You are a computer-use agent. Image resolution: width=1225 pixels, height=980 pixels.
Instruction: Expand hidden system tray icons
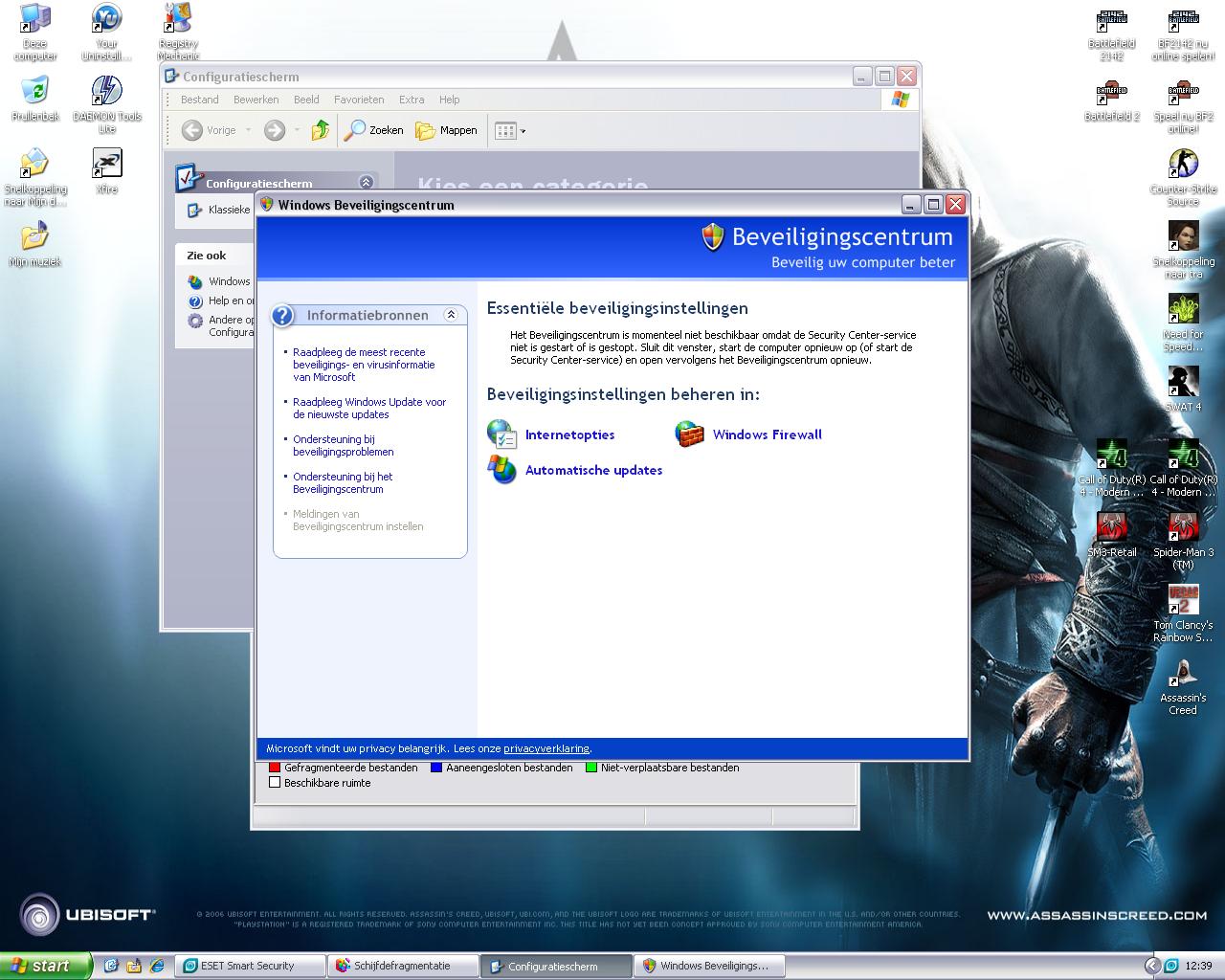[1152, 966]
